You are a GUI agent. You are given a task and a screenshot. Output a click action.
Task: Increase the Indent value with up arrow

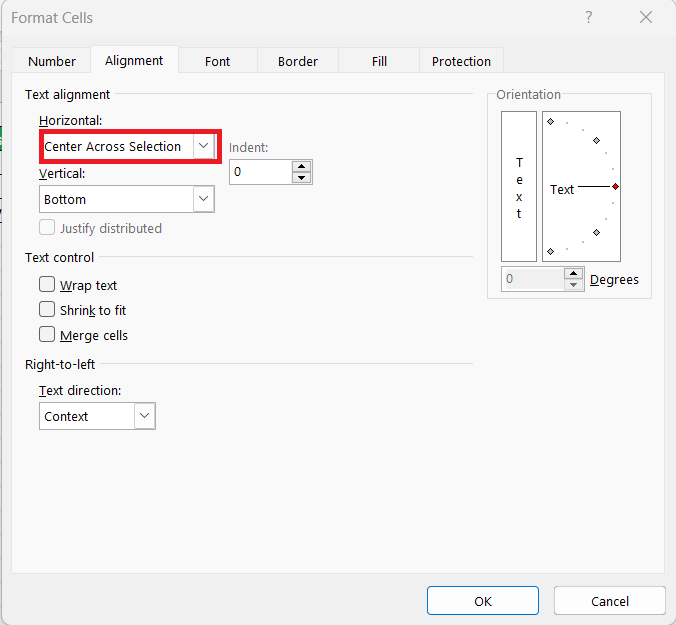pyautogui.click(x=301, y=166)
